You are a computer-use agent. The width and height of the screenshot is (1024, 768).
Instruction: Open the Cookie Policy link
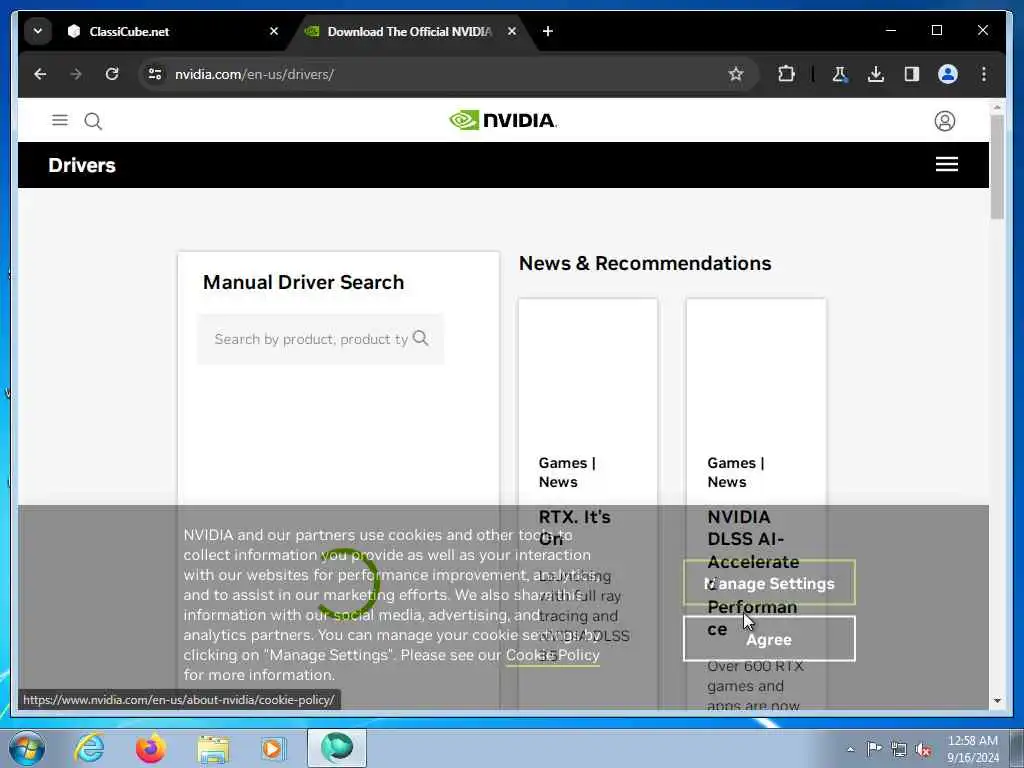(552, 655)
